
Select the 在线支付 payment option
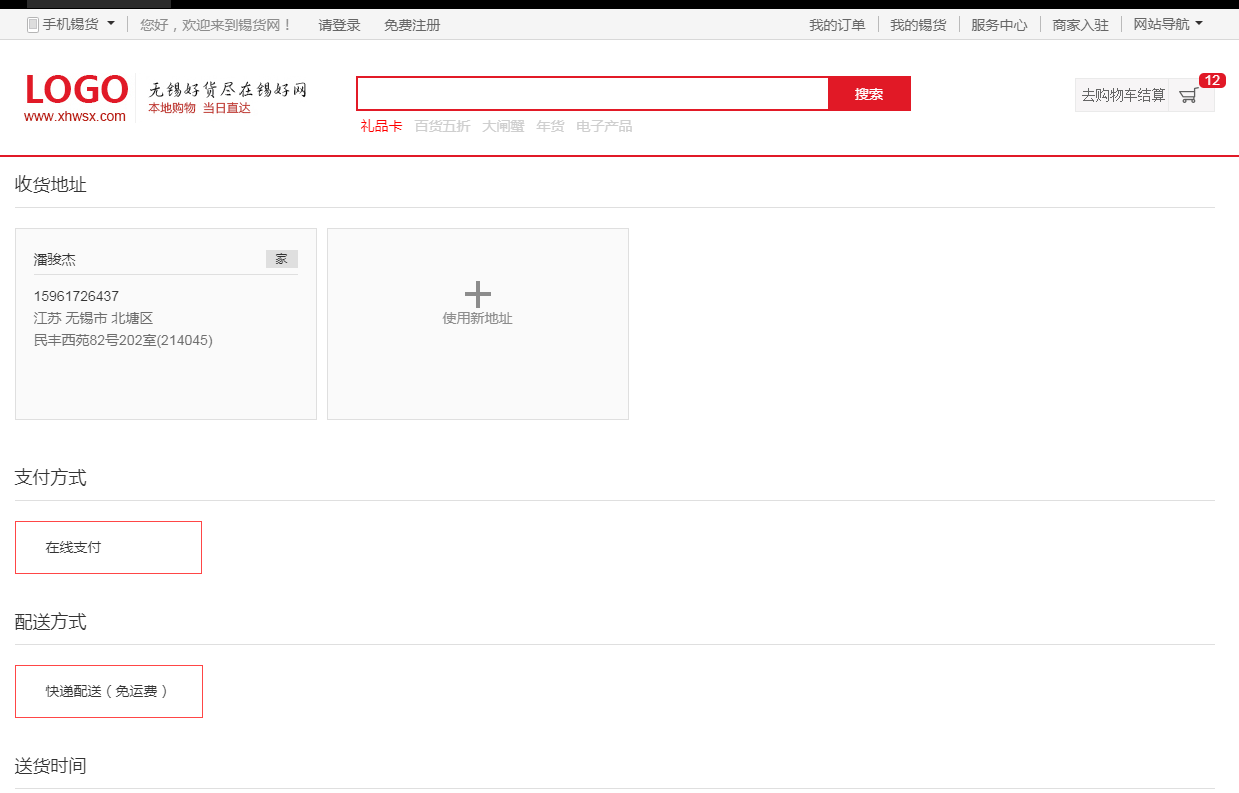108,547
